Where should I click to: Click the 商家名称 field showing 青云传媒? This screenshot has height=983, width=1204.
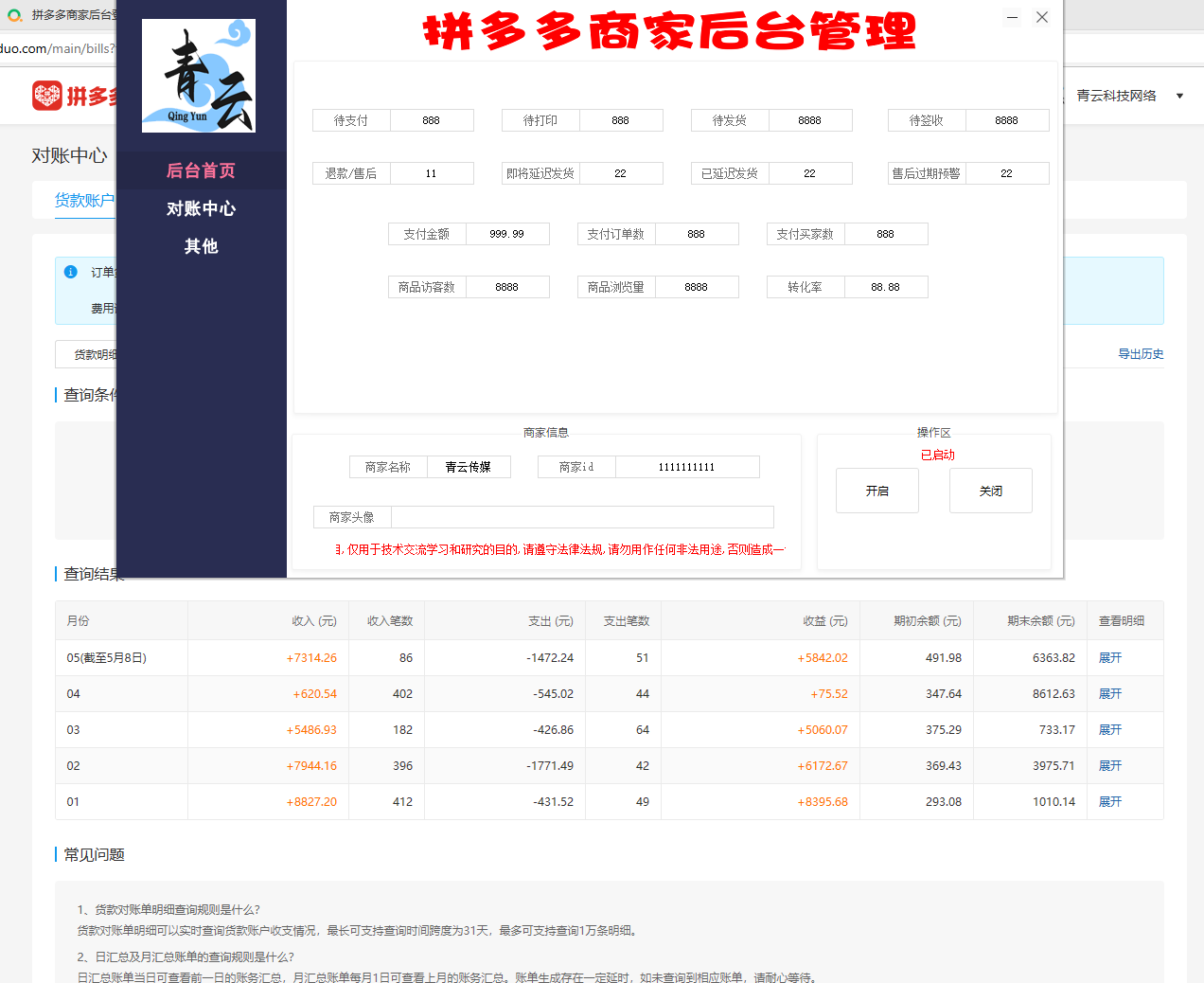[x=469, y=467]
